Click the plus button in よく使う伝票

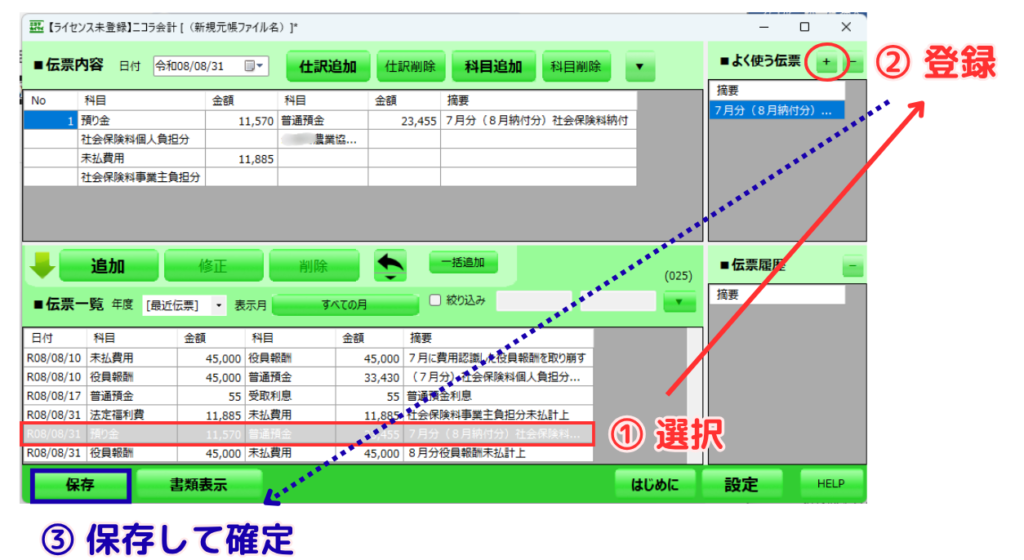click(826, 62)
